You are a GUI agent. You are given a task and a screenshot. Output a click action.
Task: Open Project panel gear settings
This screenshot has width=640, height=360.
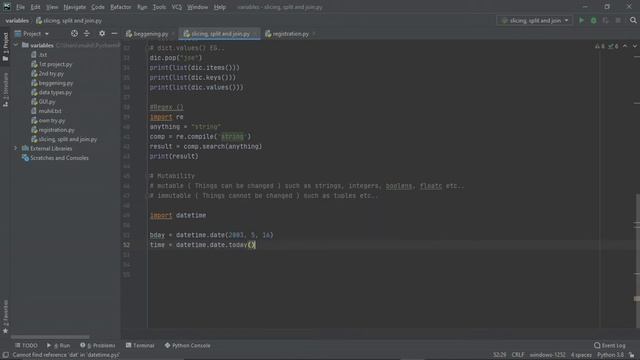tap(102, 33)
